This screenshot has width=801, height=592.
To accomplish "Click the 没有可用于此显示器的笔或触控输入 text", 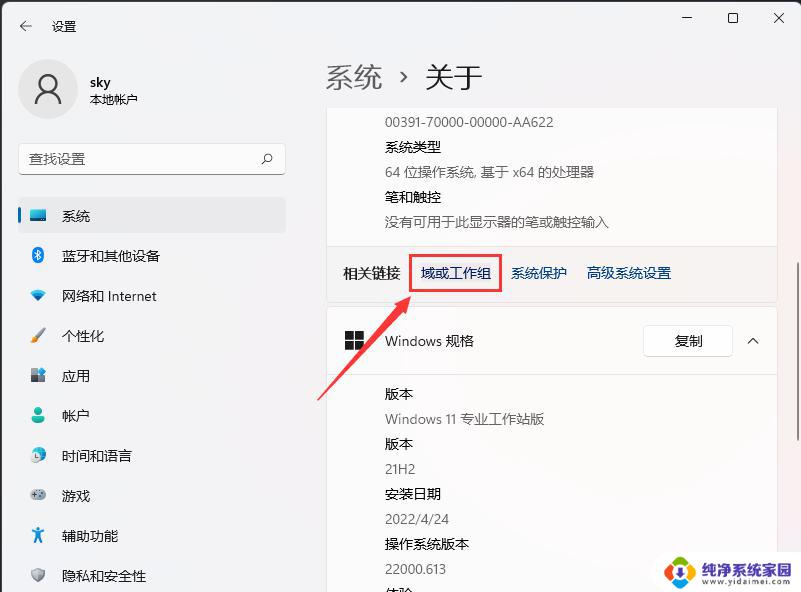I will click(x=497, y=222).
